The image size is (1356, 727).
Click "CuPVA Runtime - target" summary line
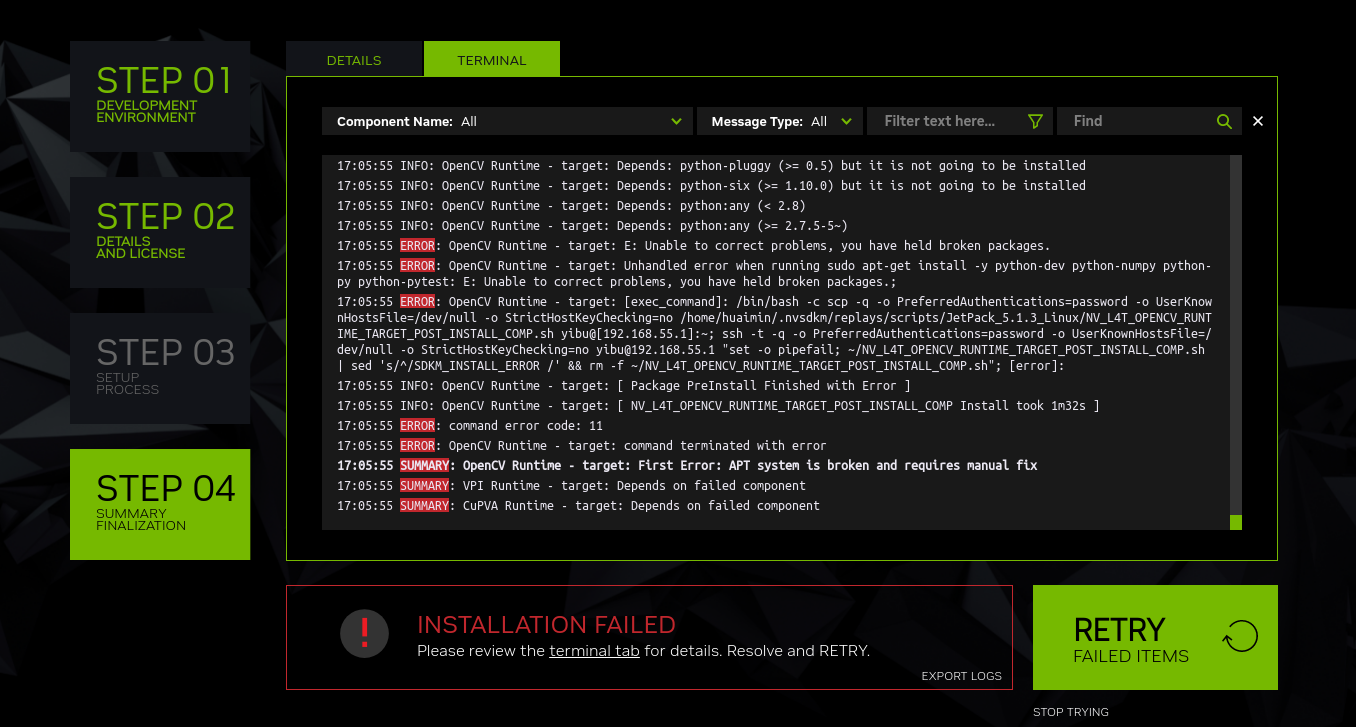[578, 506]
